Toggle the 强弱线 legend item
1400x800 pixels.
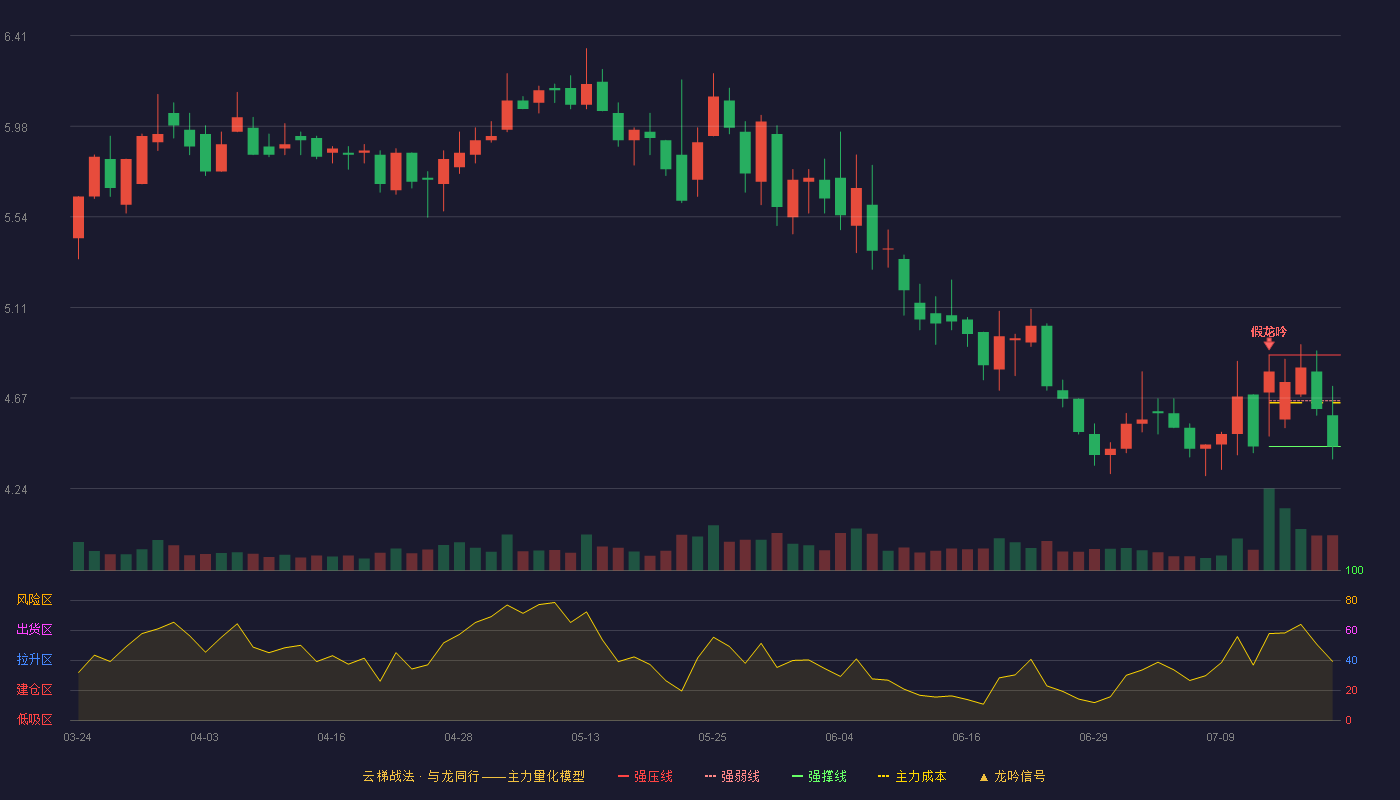pyautogui.click(x=732, y=776)
